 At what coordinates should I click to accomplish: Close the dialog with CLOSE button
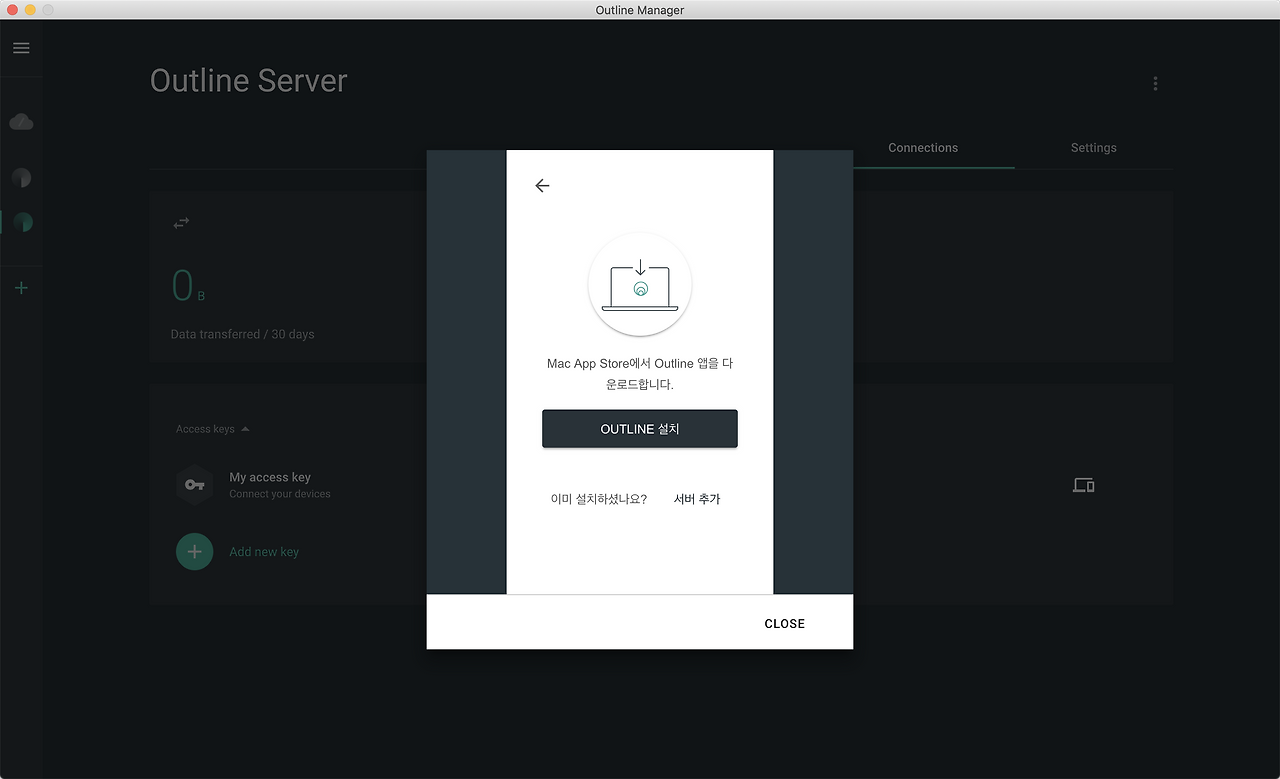coord(785,623)
